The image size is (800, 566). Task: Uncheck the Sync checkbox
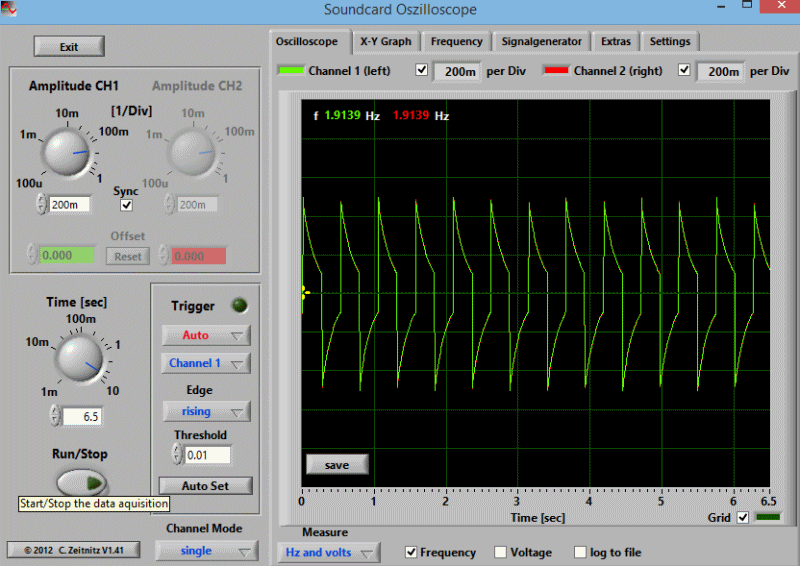click(126, 205)
